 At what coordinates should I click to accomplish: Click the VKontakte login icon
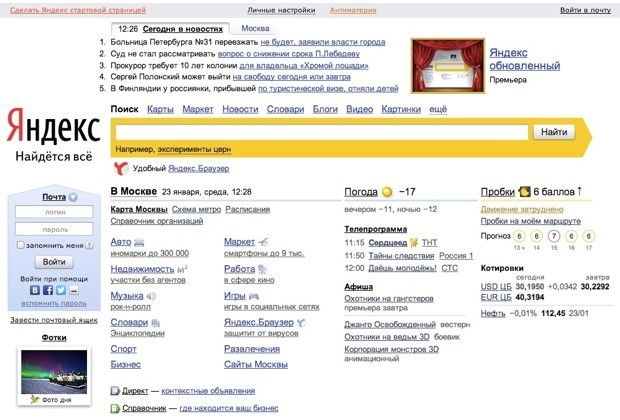35,290
